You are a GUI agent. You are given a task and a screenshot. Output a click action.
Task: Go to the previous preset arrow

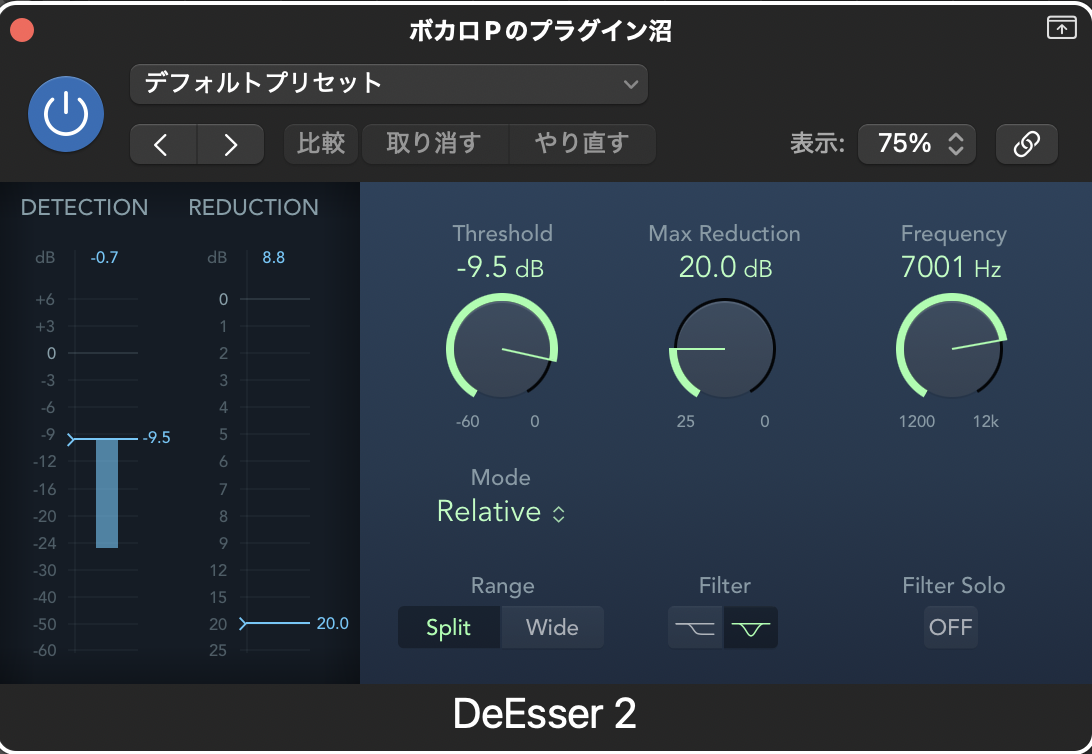point(164,144)
